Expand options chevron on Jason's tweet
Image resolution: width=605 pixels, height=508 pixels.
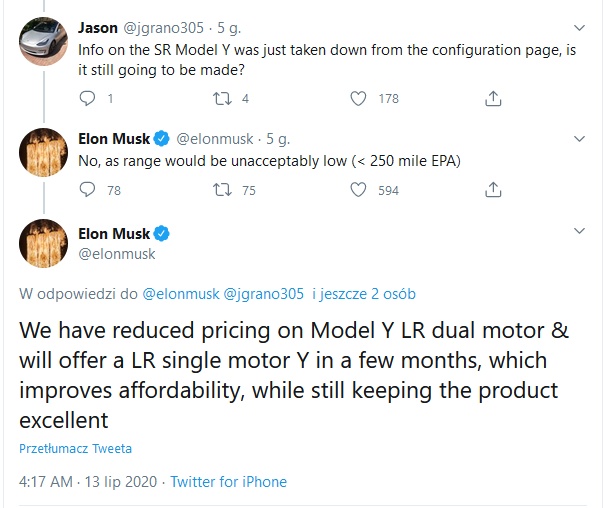pyautogui.click(x=579, y=28)
